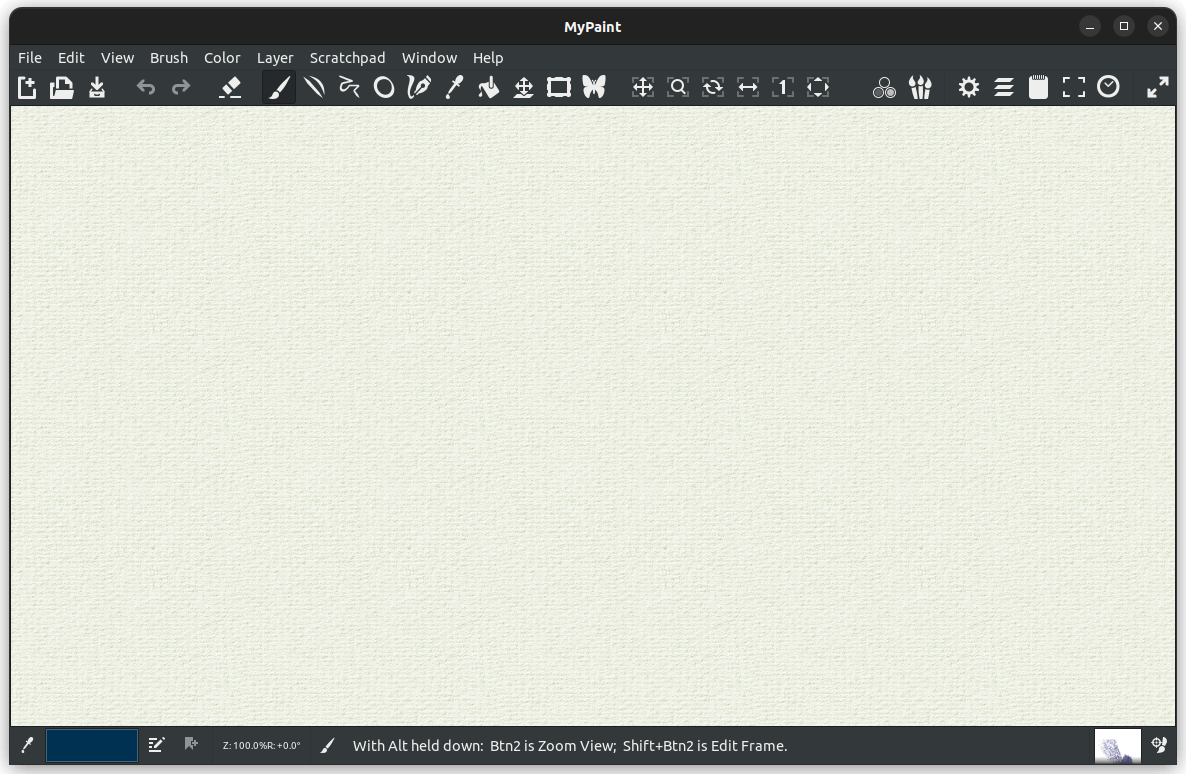
Task: Select the Freehand brush tool
Action: (x=279, y=87)
